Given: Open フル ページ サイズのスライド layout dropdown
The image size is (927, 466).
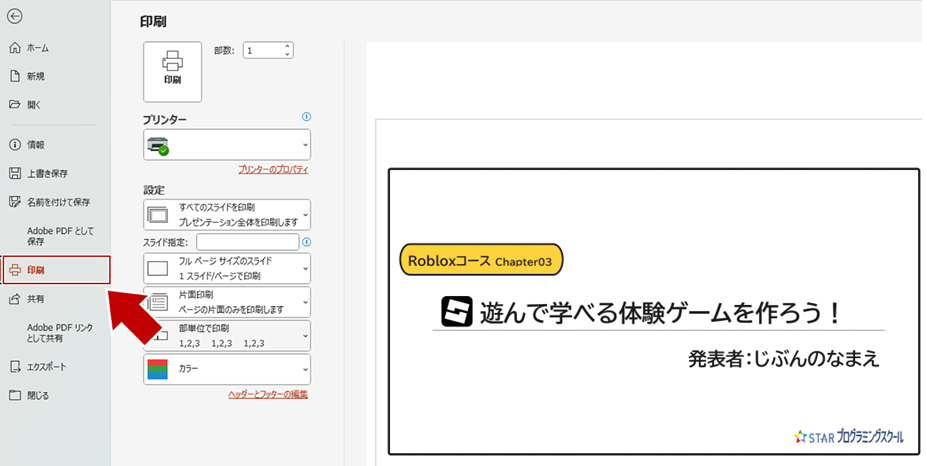Looking at the screenshot, I should [x=227, y=268].
